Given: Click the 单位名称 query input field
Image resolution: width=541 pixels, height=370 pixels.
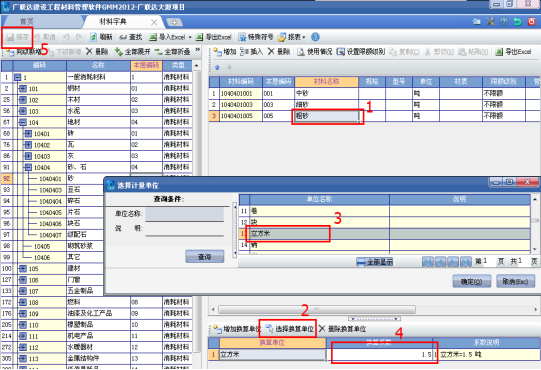Looking at the screenshot, I should click(185, 214).
